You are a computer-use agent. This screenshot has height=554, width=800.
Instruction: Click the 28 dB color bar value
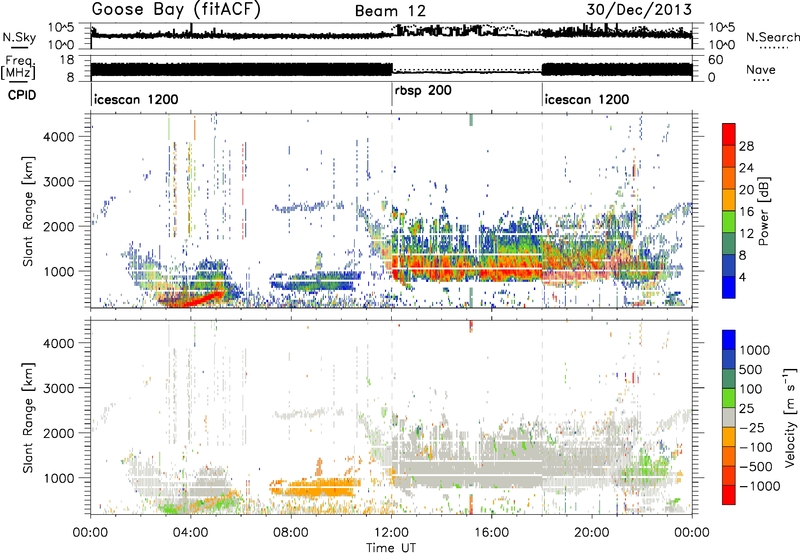(x=746, y=146)
